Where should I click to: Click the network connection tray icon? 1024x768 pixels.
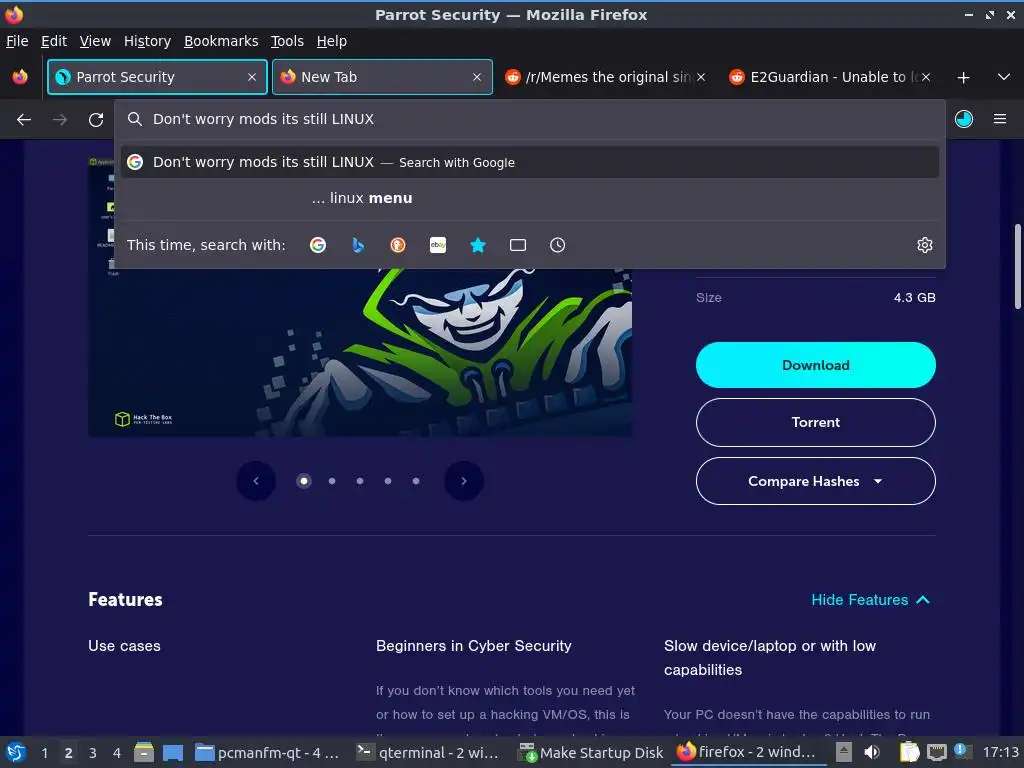(936, 752)
